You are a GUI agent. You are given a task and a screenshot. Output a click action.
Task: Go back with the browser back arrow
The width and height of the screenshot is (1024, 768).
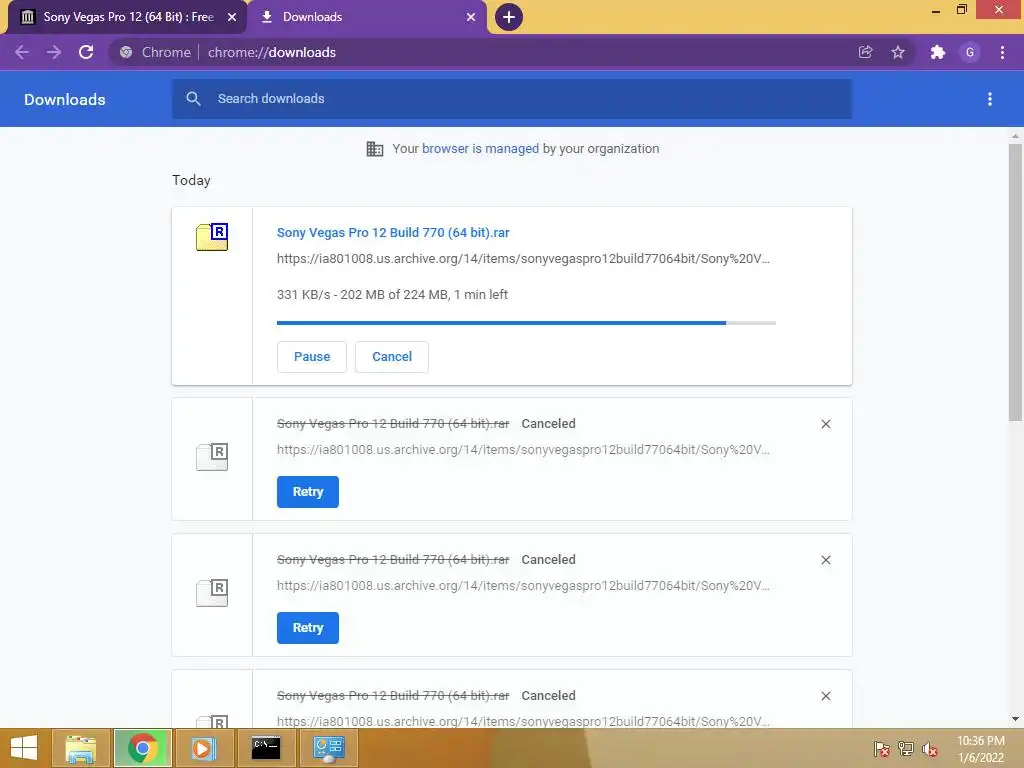[22, 52]
